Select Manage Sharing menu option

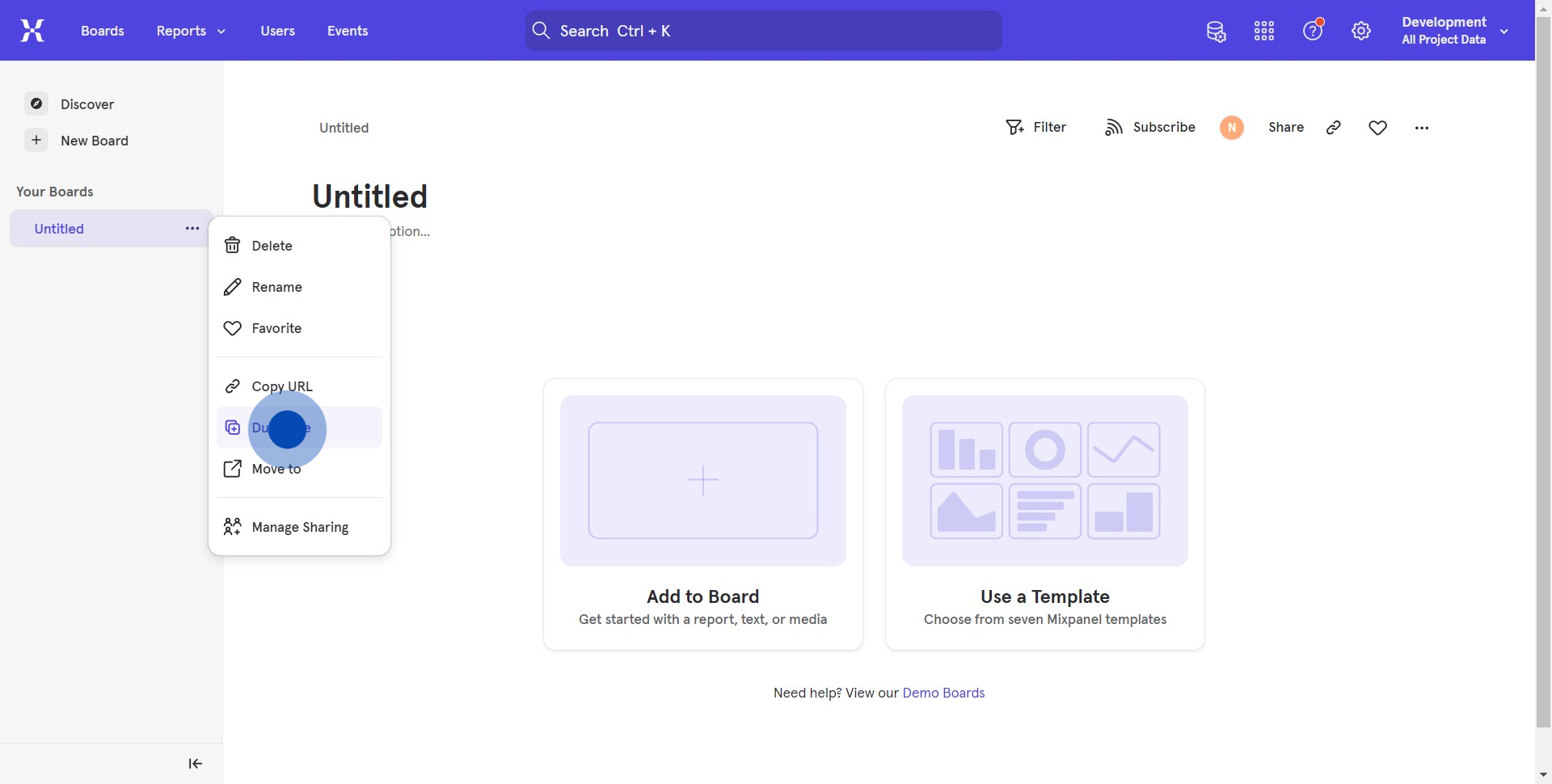pyautogui.click(x=300, y=527)
